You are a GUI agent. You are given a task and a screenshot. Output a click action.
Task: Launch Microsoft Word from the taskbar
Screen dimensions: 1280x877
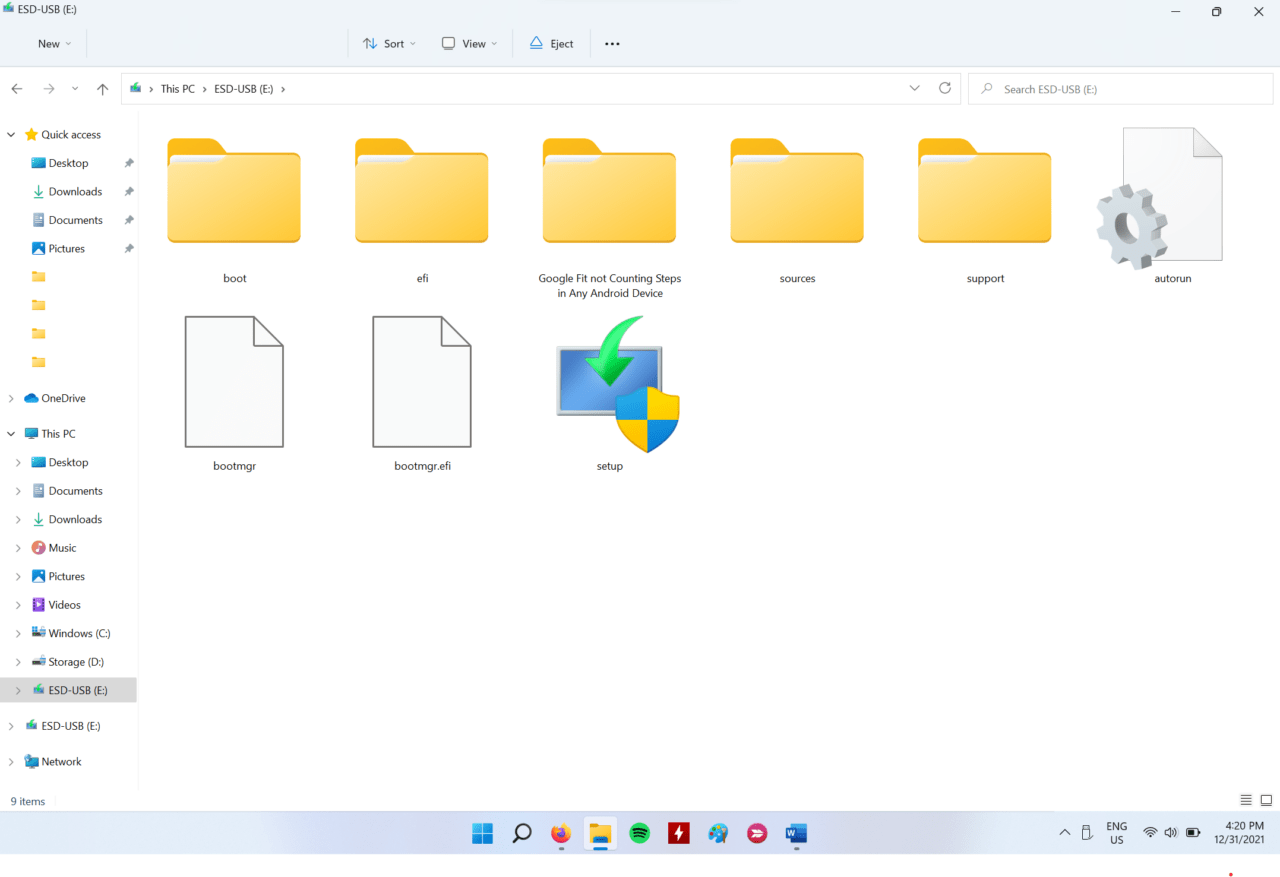click(796, 833)
